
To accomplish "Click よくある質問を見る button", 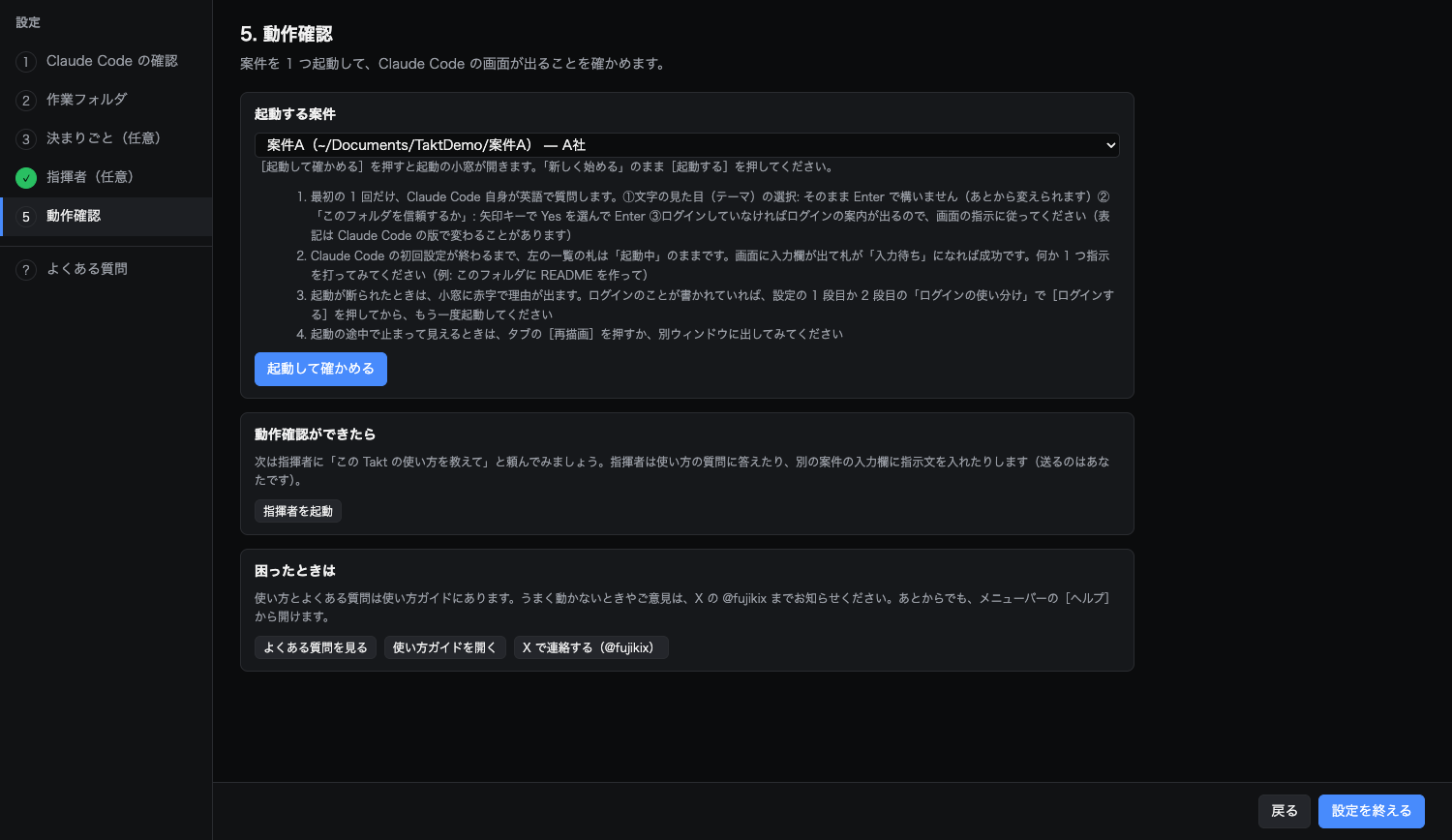I will 316,647.
